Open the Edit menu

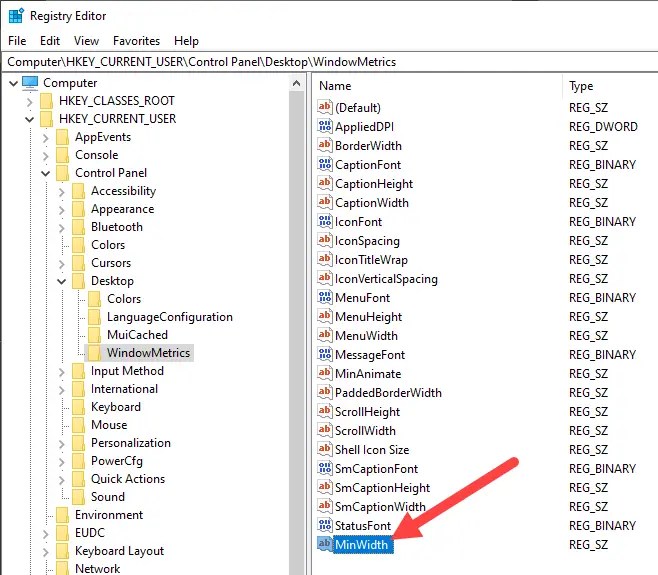tap(50, 41)
